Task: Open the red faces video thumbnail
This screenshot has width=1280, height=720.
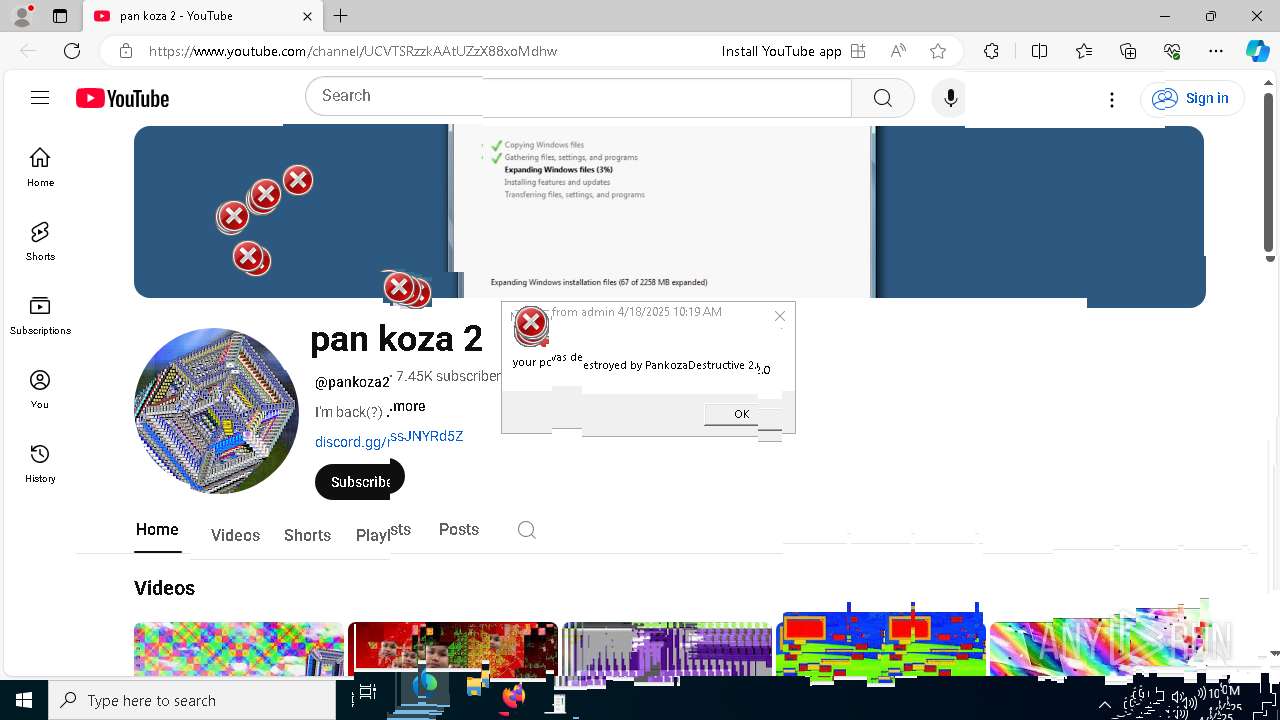Action: [453, 649]
